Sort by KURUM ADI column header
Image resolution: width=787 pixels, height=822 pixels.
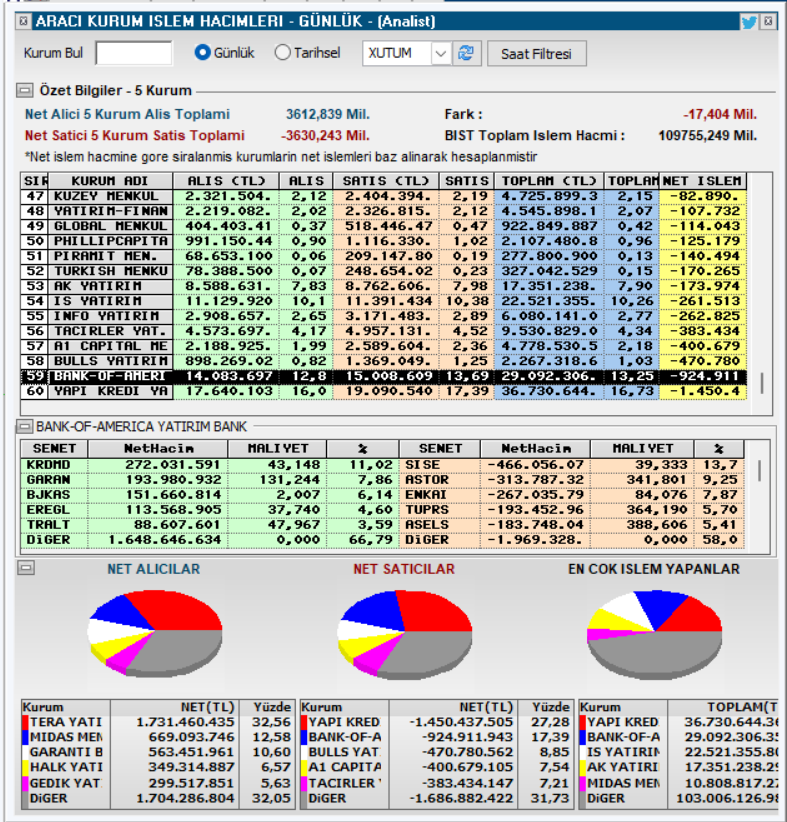point(110,181)
